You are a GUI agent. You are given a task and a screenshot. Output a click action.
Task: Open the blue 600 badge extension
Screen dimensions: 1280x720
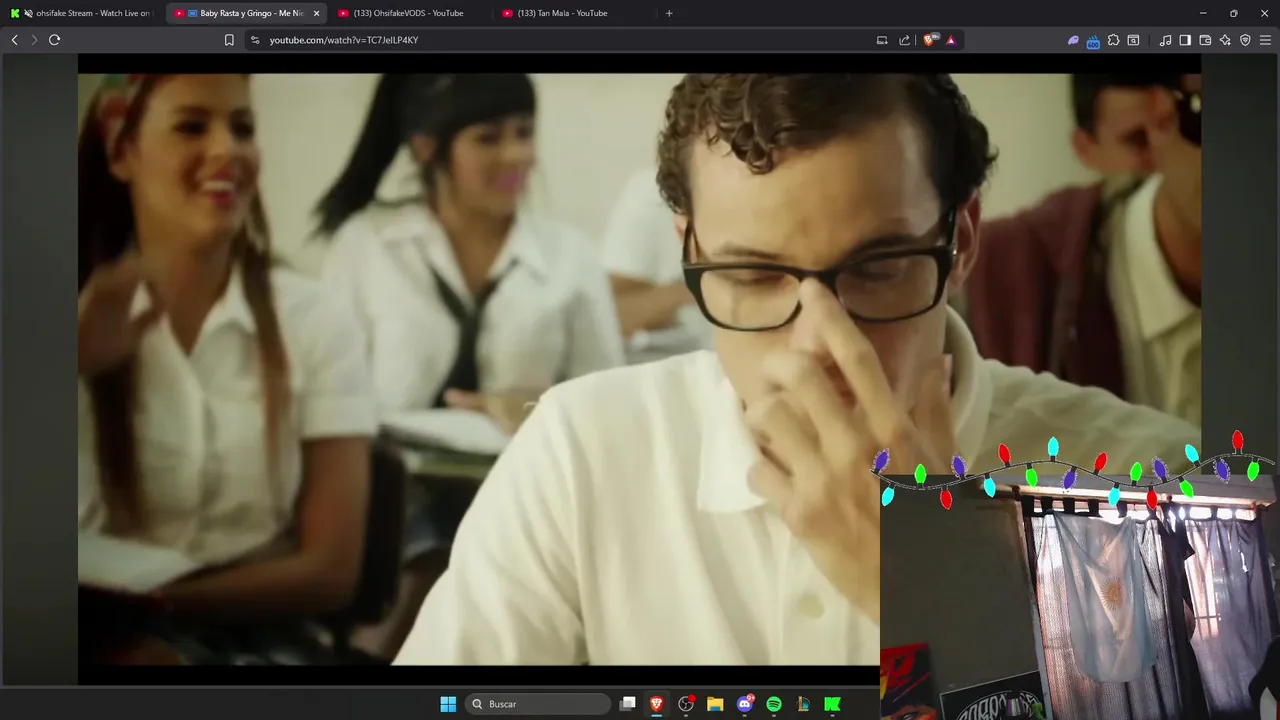1093,41
